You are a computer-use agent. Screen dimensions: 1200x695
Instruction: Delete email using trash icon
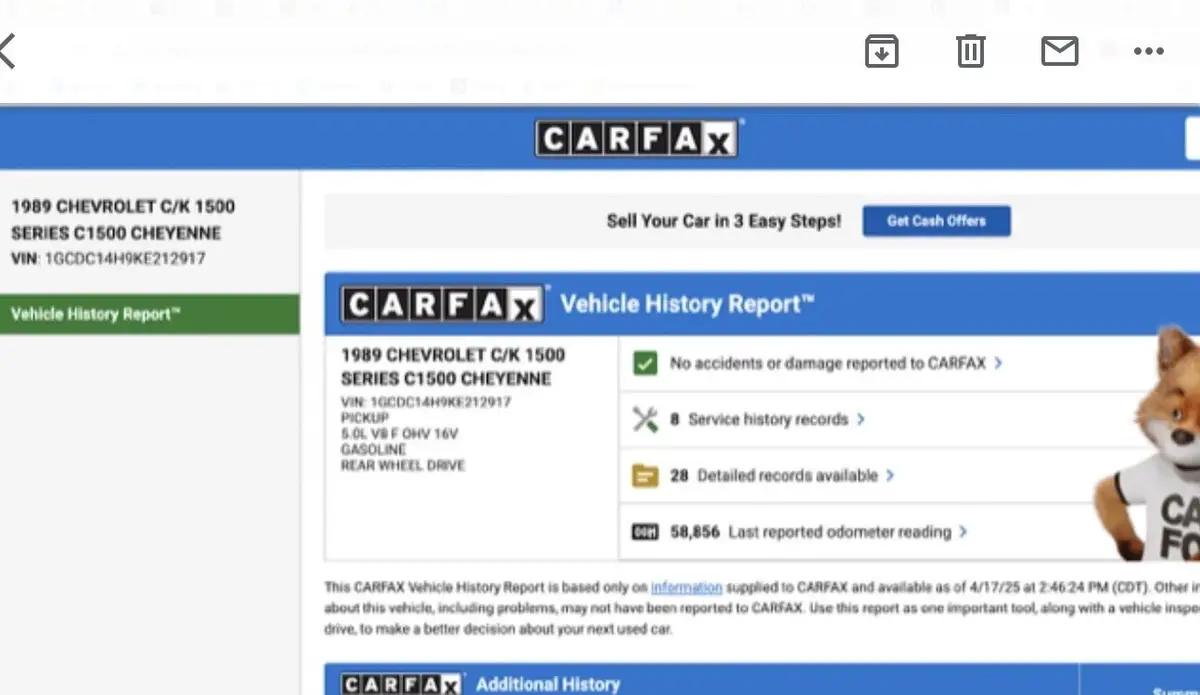[x=970, y=51]
